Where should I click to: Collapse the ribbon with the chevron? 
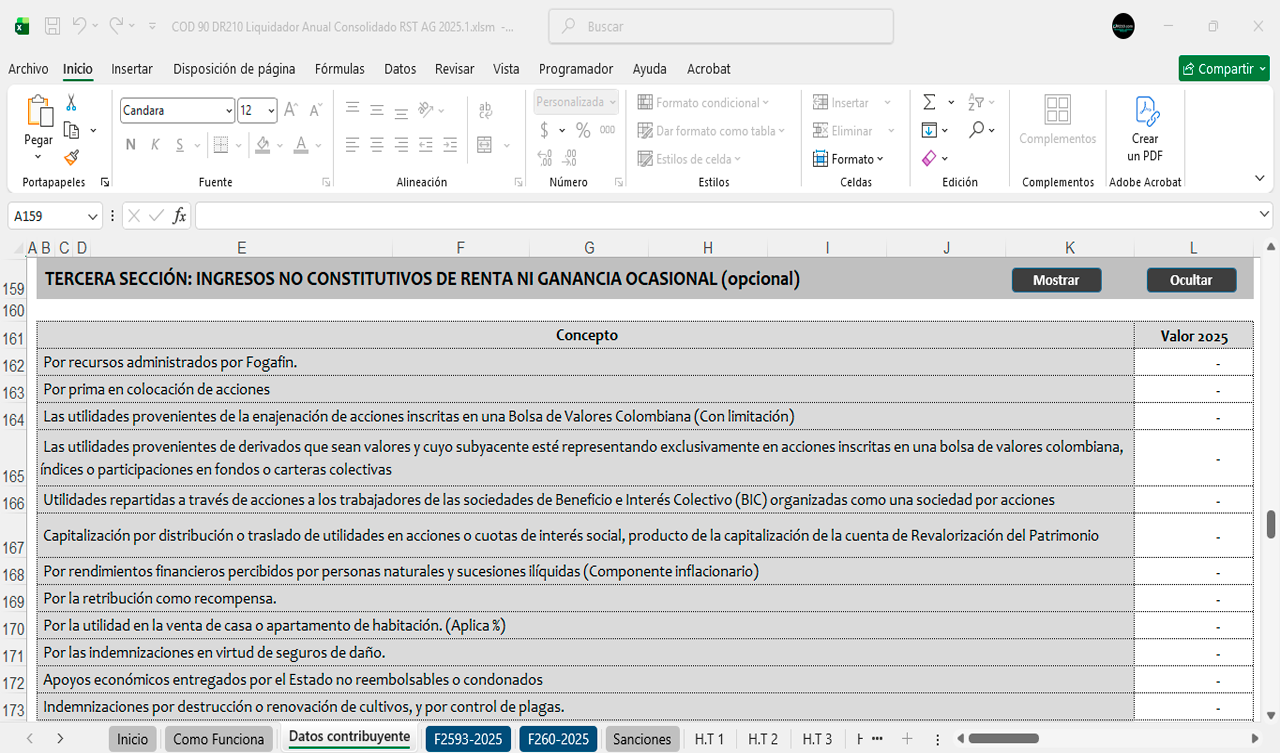point(1259,178)
